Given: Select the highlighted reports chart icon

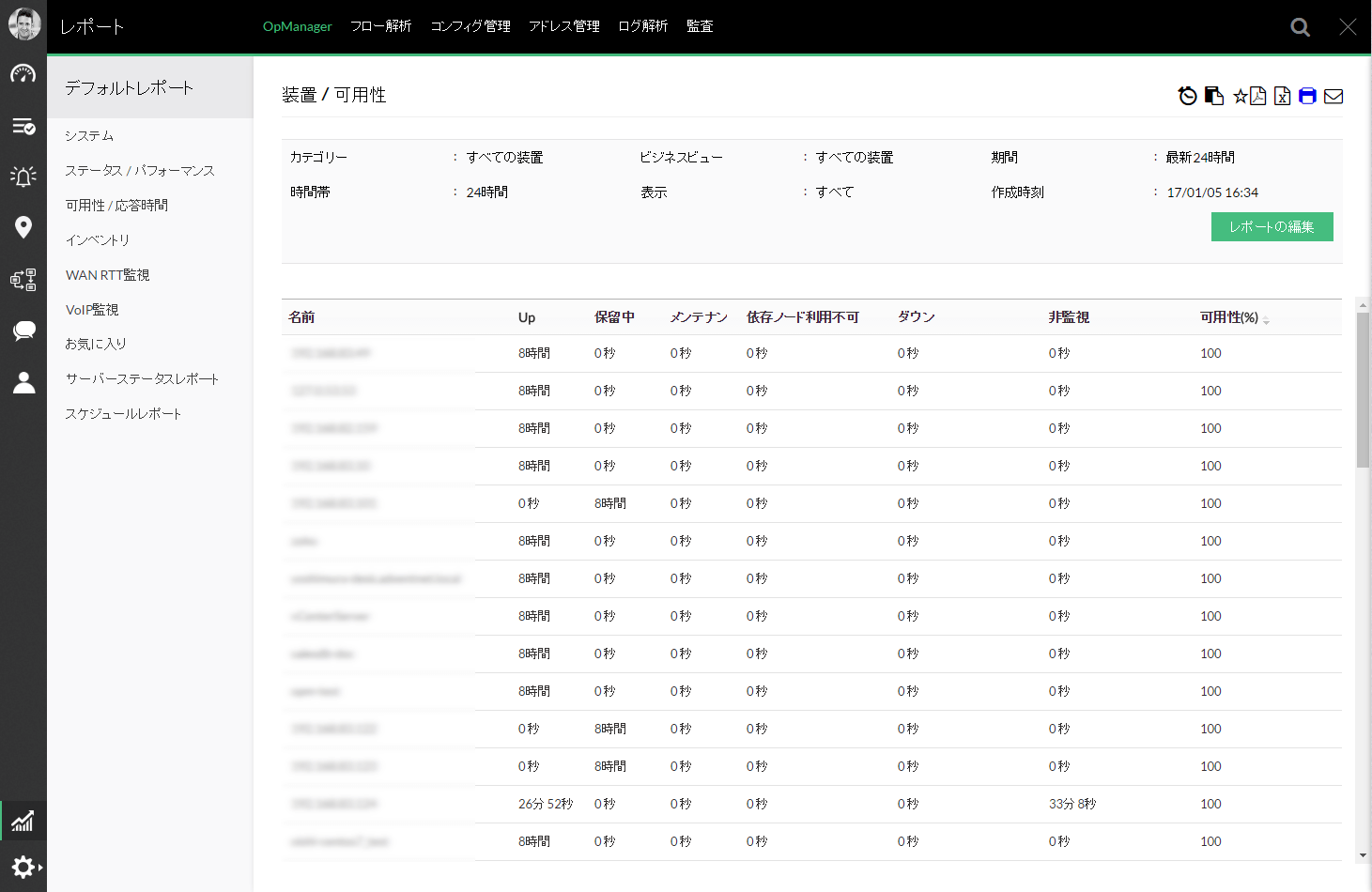Looking at the screenshot, I should click(23, 820).
